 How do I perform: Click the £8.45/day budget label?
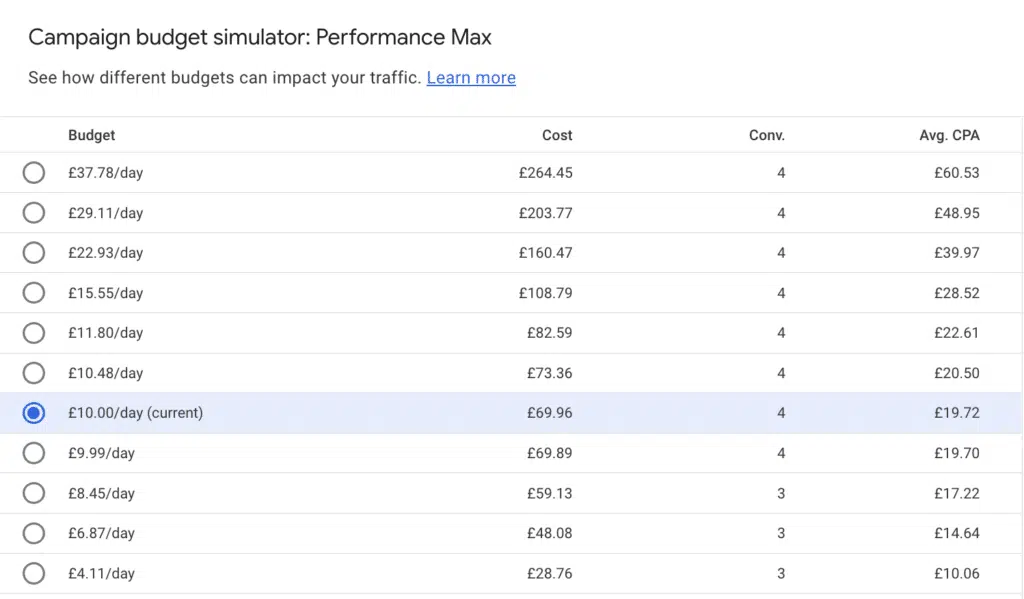point(101,494)
